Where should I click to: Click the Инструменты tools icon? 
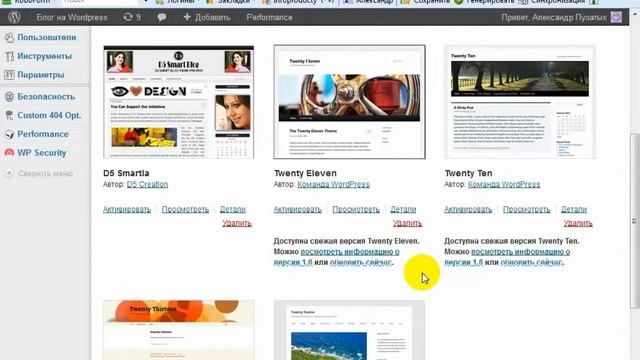tap(9, 56)
